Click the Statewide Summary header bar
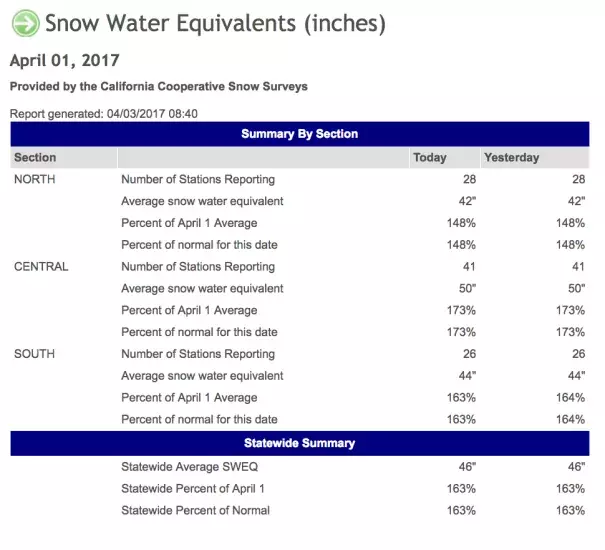The height and width of the screenshot is (550, 605). (x=300, y=443)
